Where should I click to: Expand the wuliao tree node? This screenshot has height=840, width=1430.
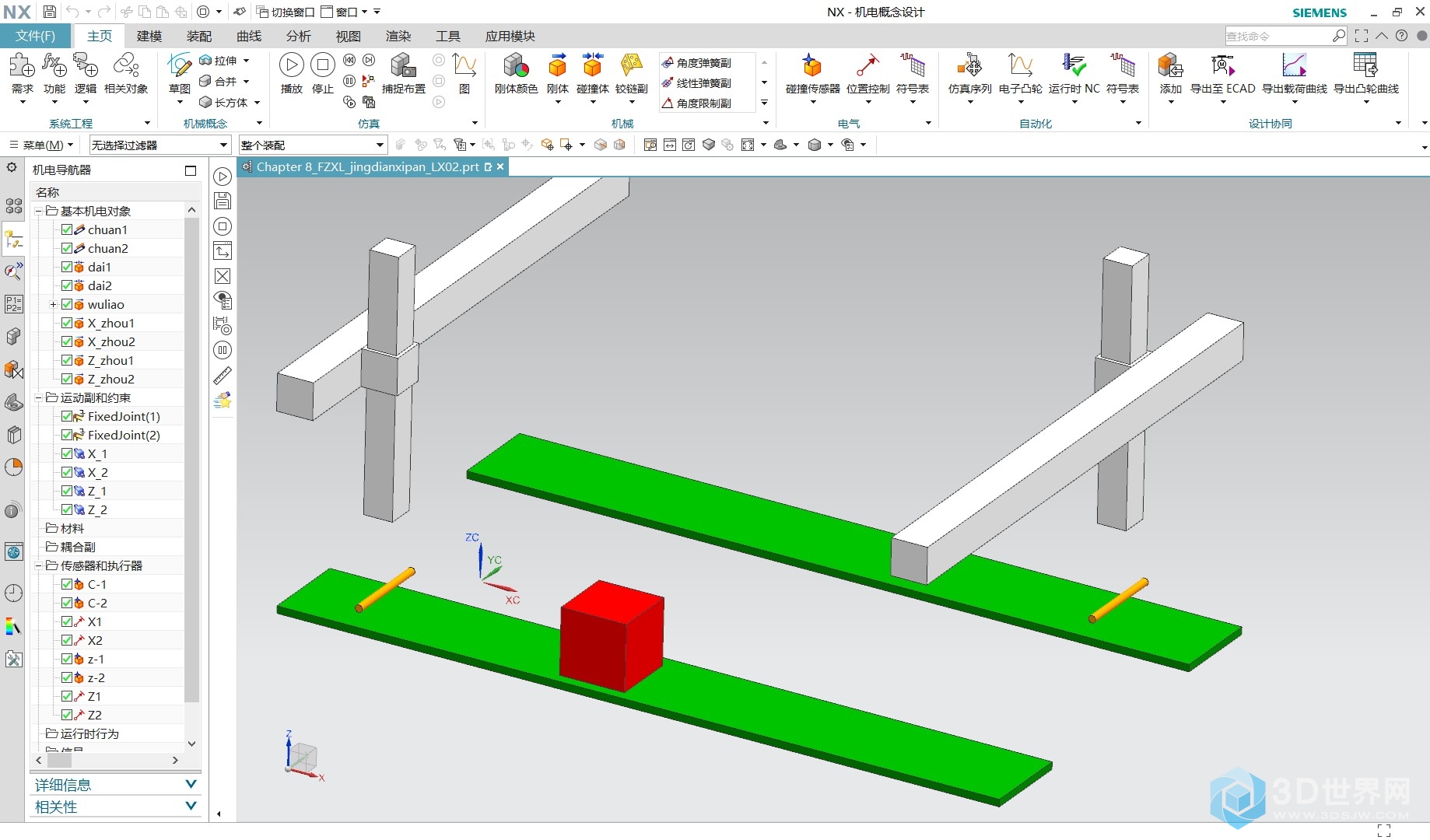[x=53, y=304]
